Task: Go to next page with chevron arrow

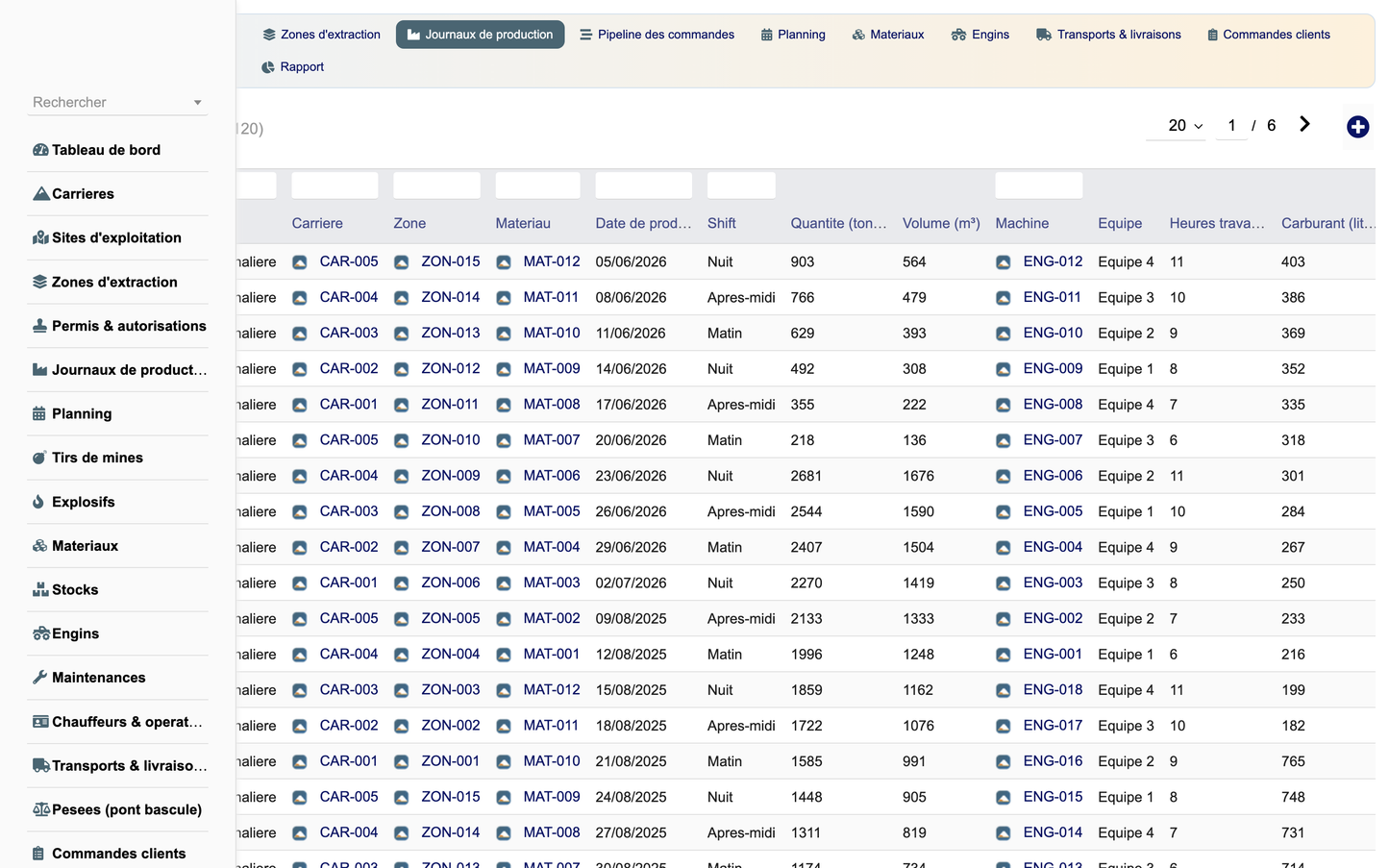Action: [x=1304, y=124]
